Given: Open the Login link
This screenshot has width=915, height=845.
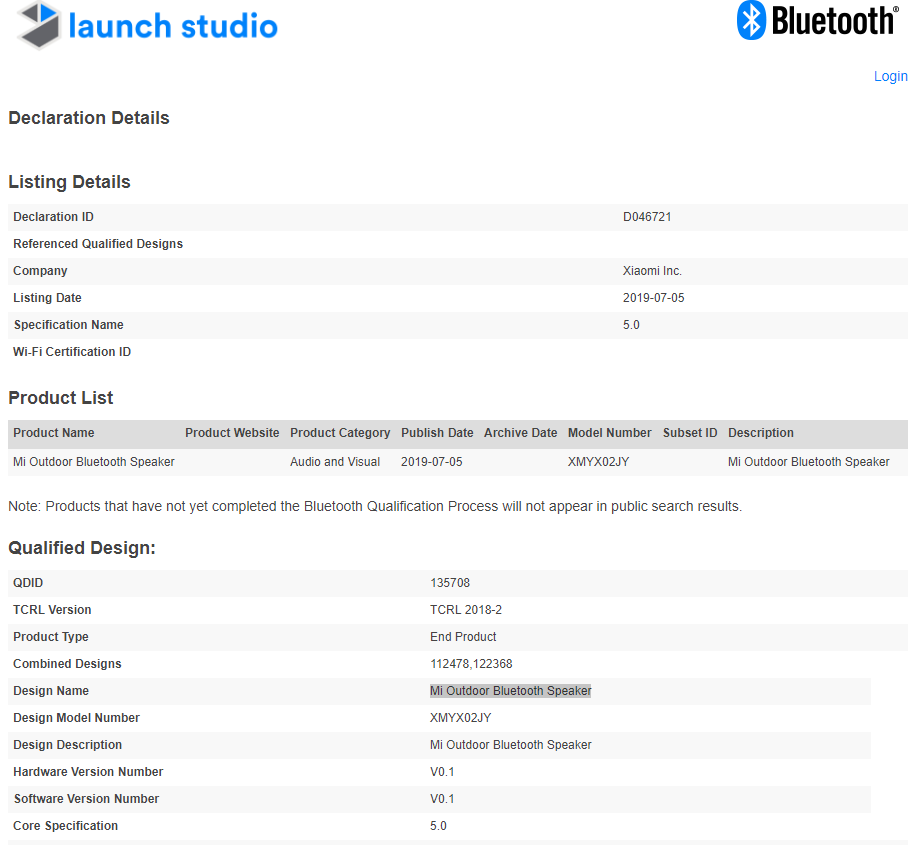Looking at the screenshot, I should [x=890, y=76].
